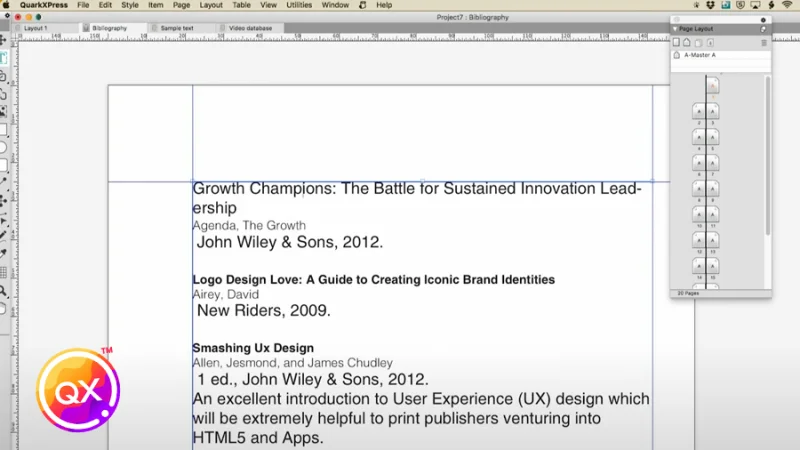800x450 pixels.
Task: Click the delete page icon in Page Layout panel
Action: tap(765, 43)
